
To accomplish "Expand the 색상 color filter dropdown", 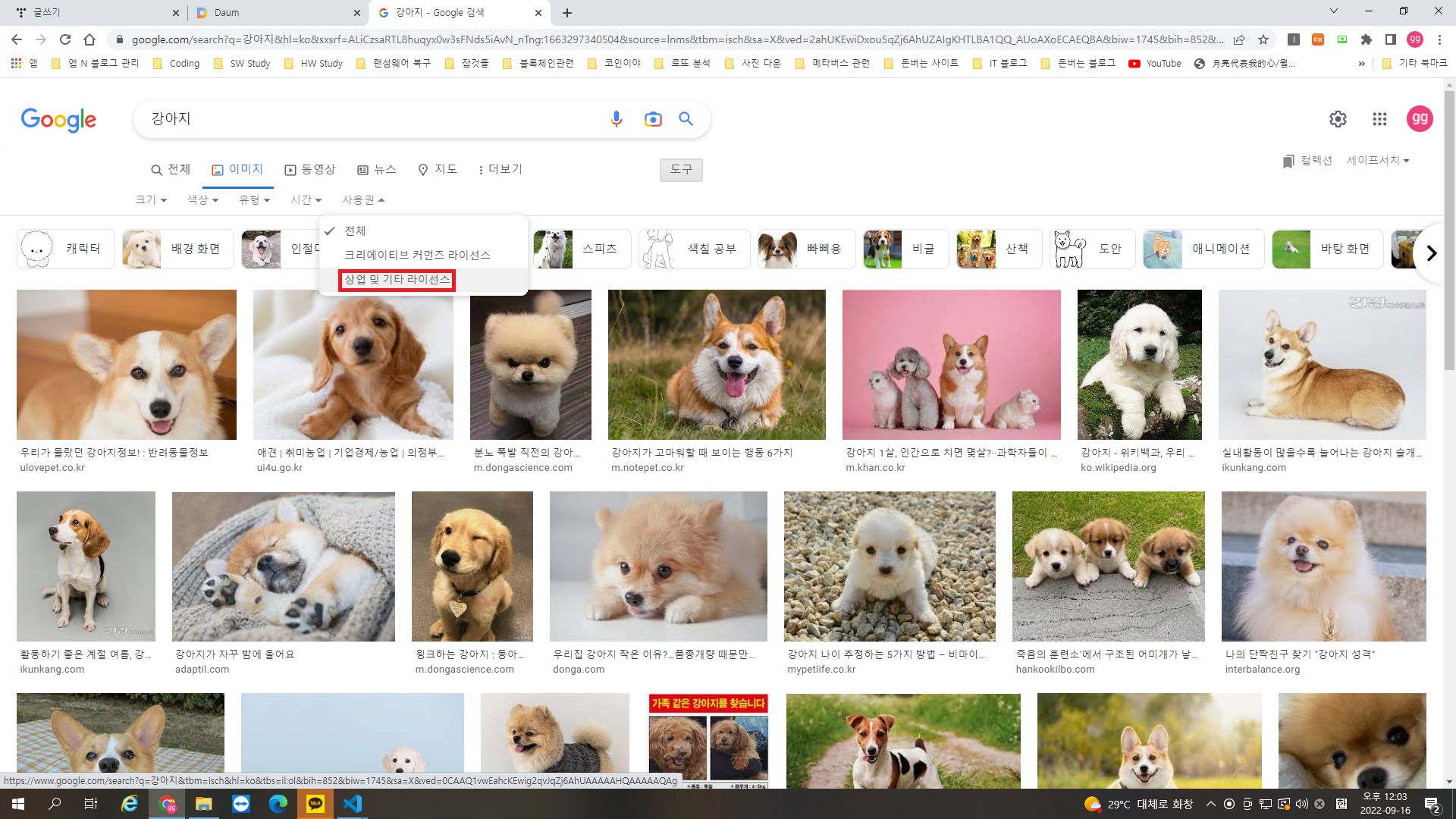I will point(203,199).
